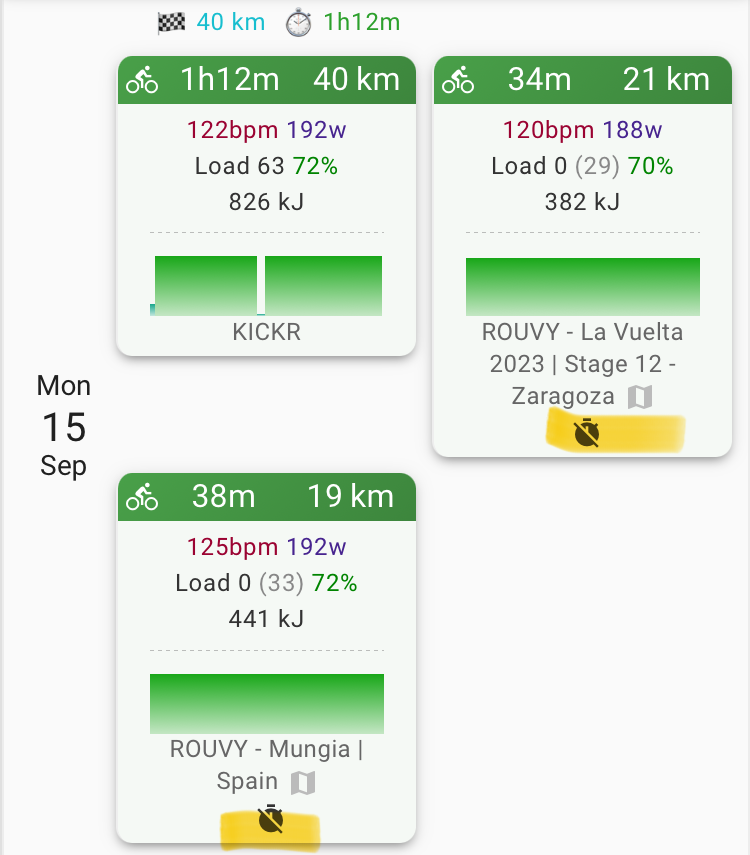The height and width of the screenshot is (855, 750).
Task: Click the cyclist icon on the 38m ride
Action: [142, 497]
